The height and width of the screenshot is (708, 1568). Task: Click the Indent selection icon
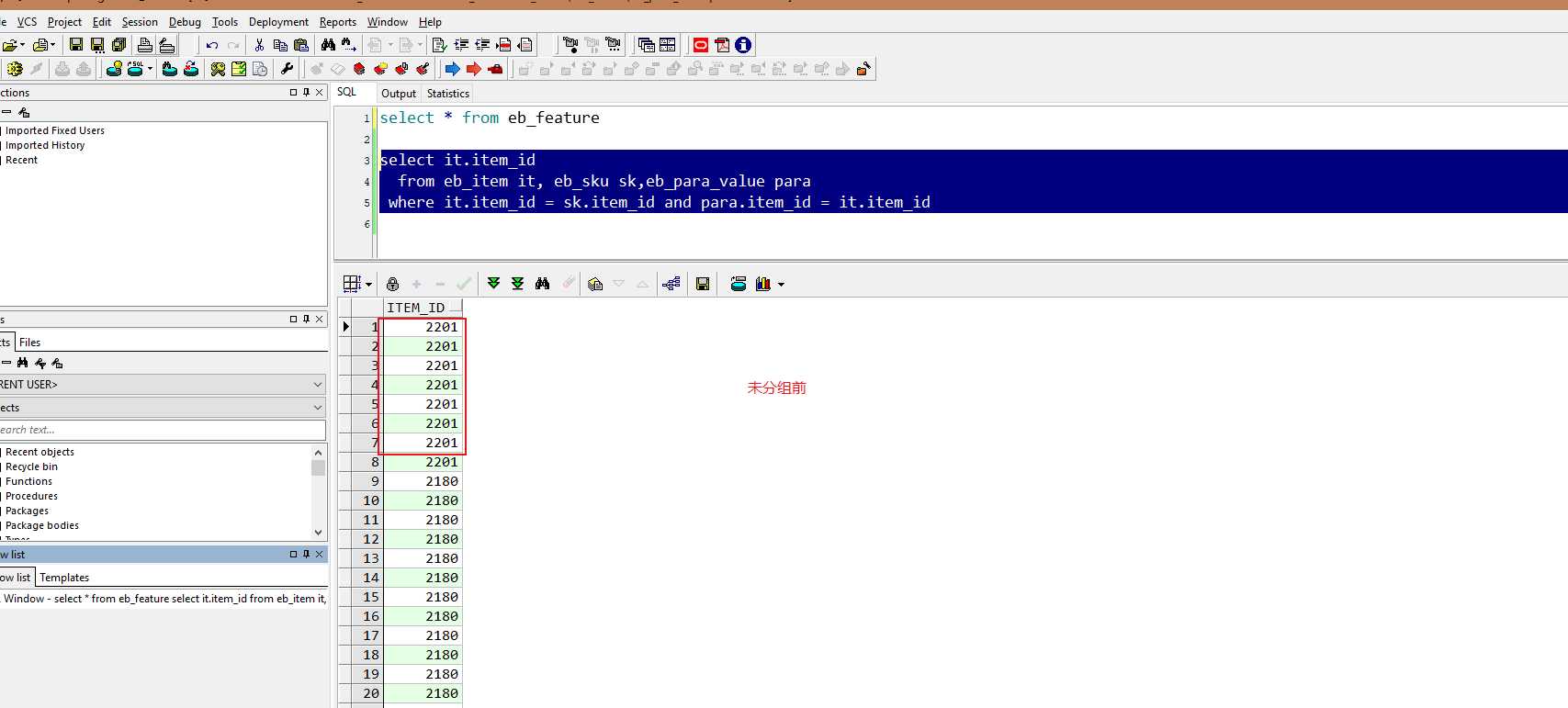tap(461, 45)
